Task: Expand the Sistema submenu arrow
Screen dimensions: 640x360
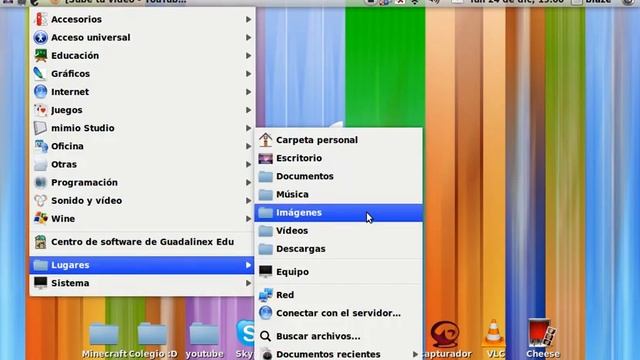Action: tap(248, 283)
